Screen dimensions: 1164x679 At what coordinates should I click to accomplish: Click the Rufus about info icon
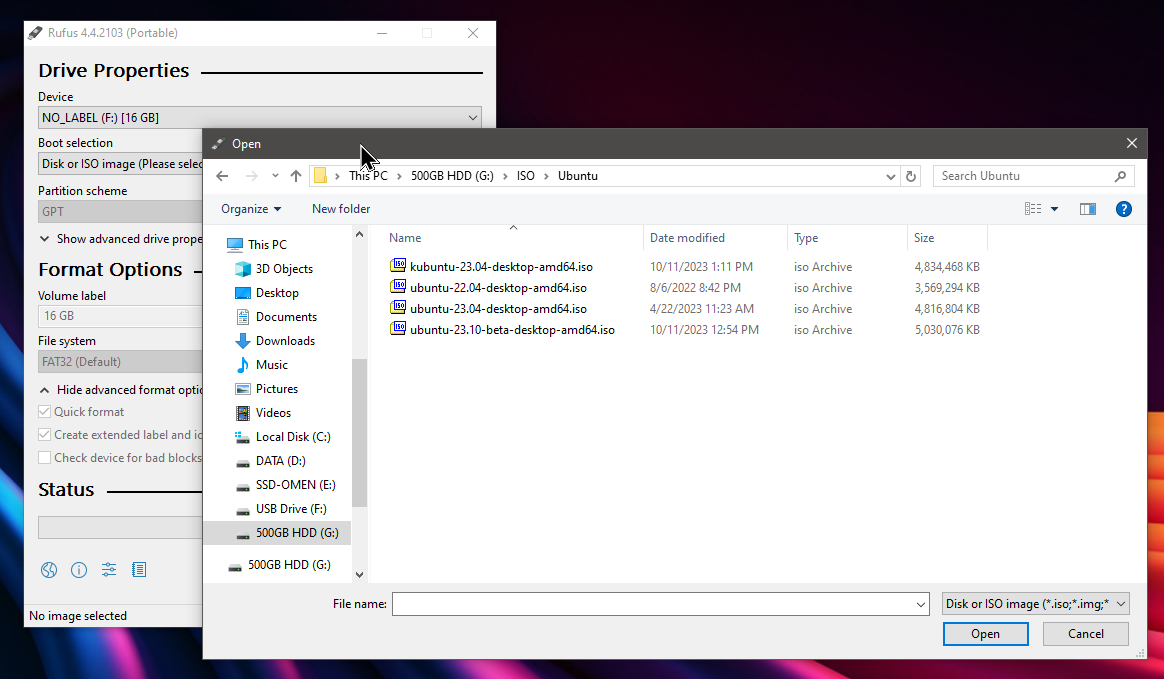(x=79, y=570)
